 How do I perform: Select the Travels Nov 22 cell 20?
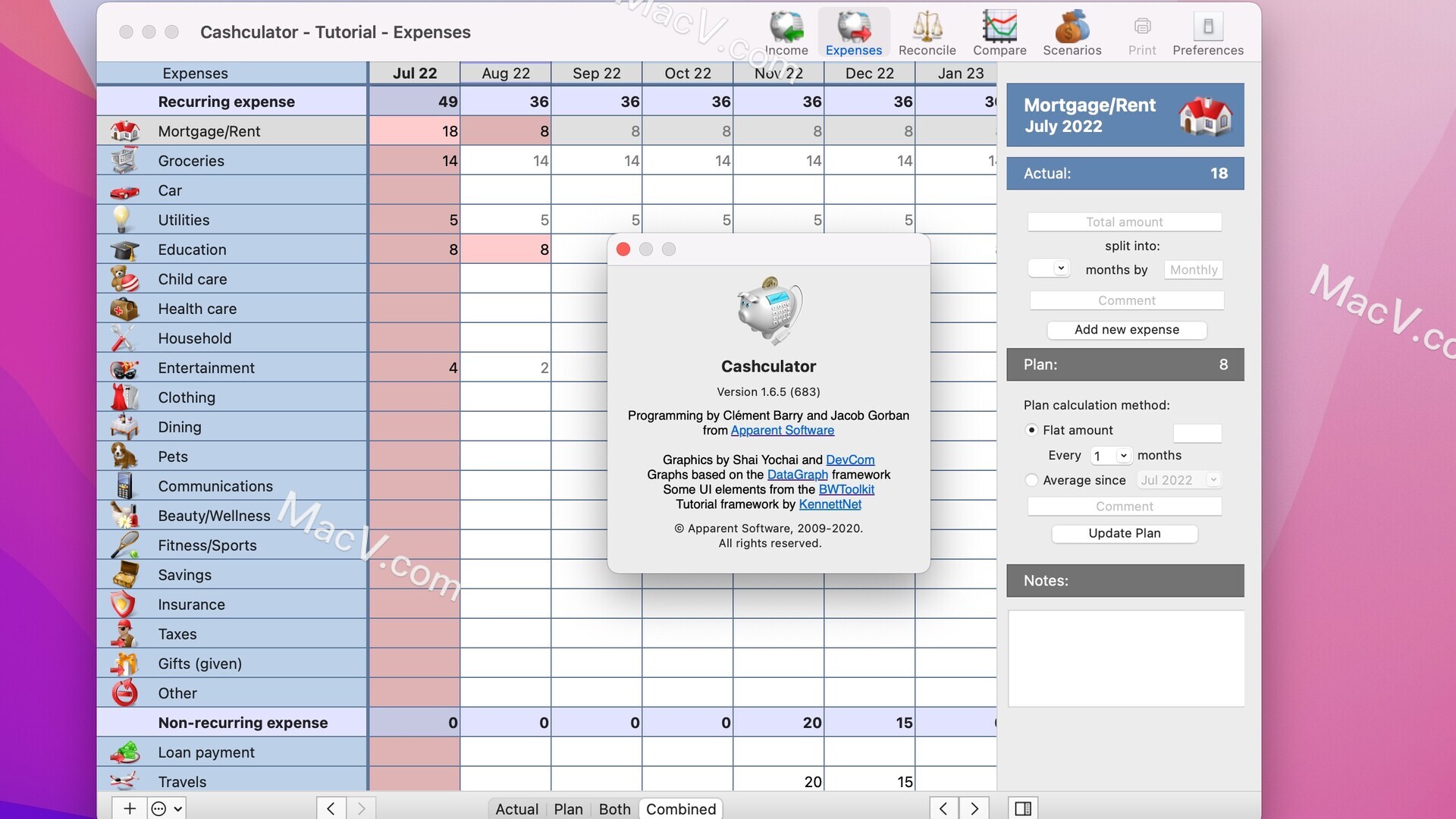coord(779,781)
